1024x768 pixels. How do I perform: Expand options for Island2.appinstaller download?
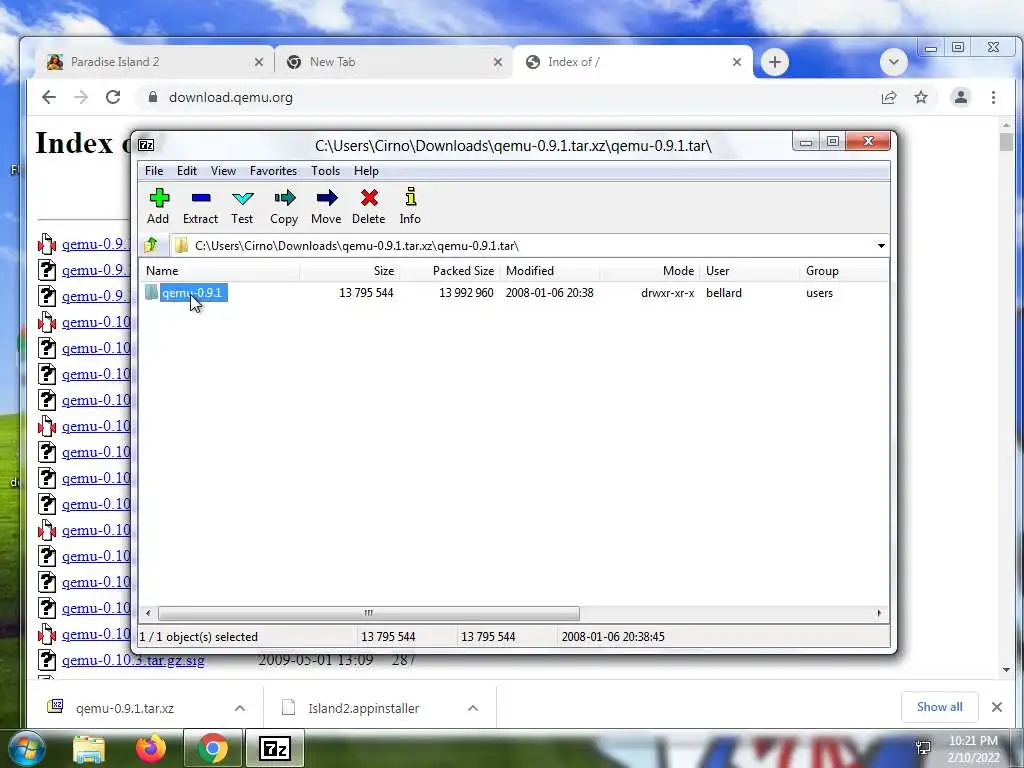coord(473,708)
